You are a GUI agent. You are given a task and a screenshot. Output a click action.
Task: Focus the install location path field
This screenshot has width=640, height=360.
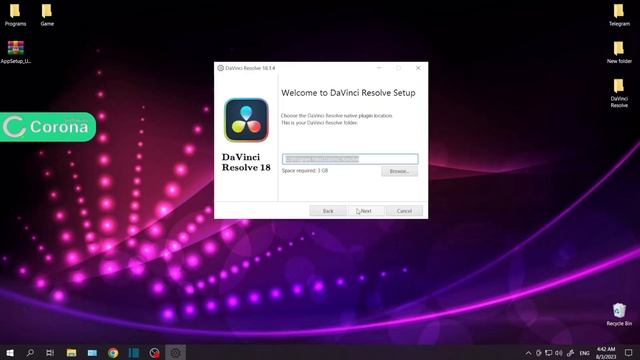click(x=350, y=159)
